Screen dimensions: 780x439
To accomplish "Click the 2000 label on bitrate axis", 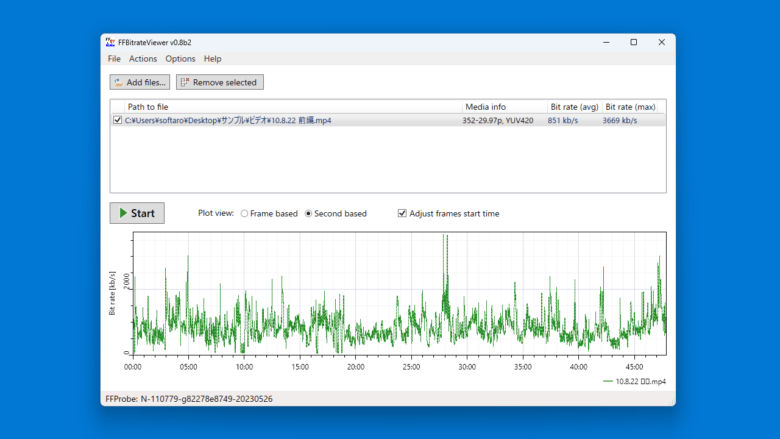I will pos(126,280).
